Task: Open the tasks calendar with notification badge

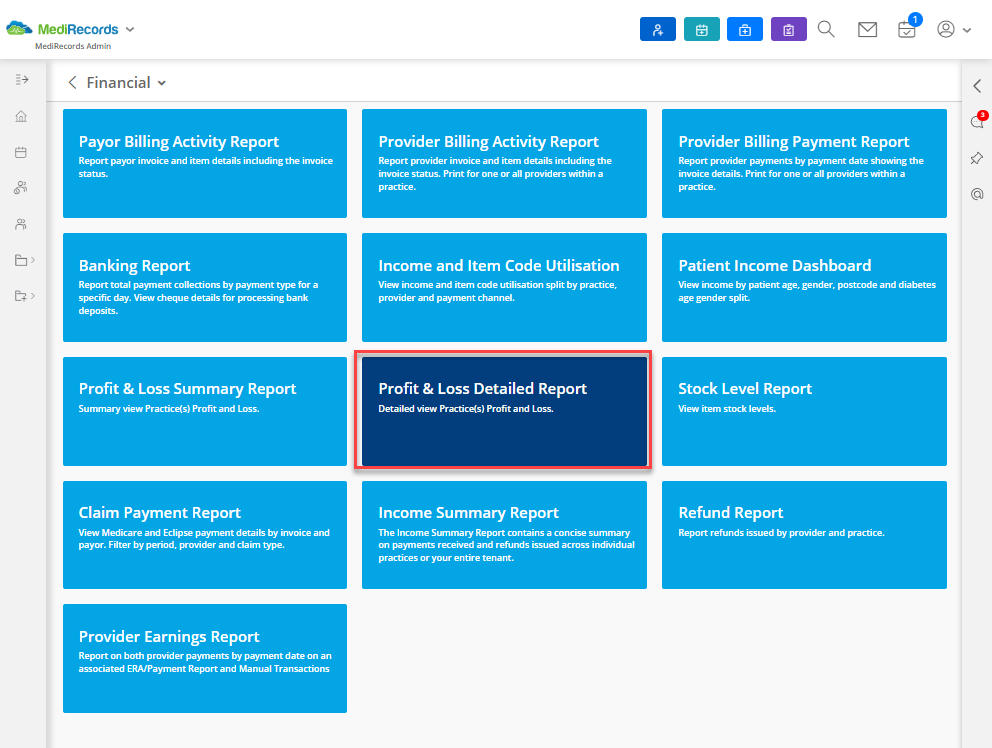Action: [907, 29]
